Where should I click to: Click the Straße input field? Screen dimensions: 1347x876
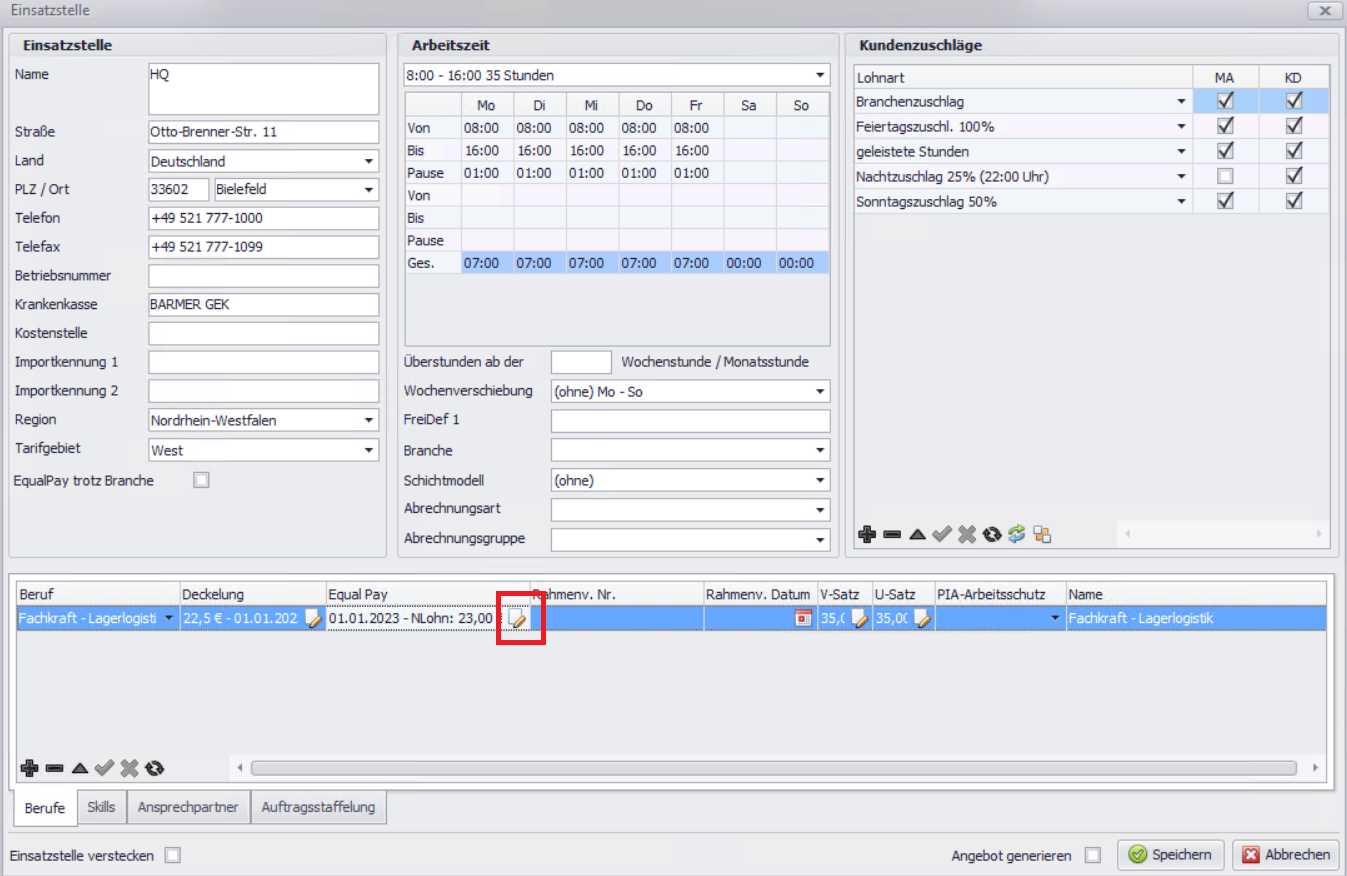(x=264, y=132)
